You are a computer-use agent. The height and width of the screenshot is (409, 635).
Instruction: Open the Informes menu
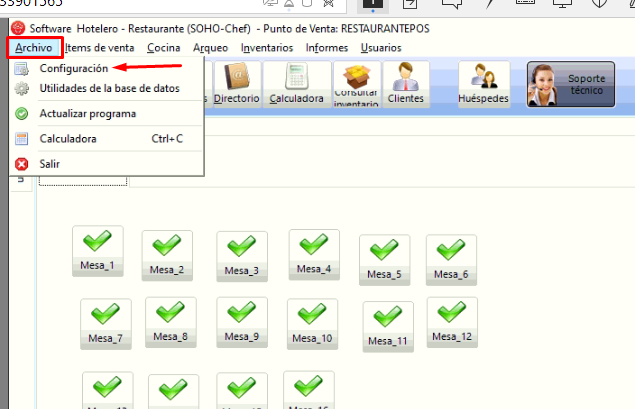click(x=327, y=47)
